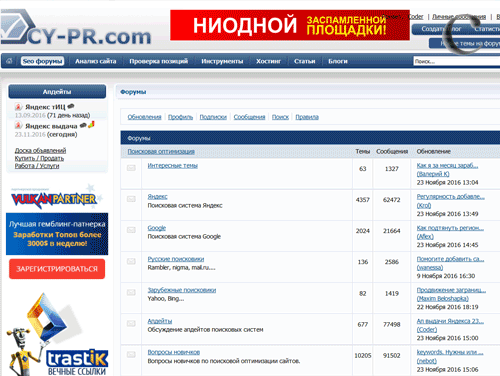Click the Обновления link
Screen dimensions: 500x376
point(144,117)
